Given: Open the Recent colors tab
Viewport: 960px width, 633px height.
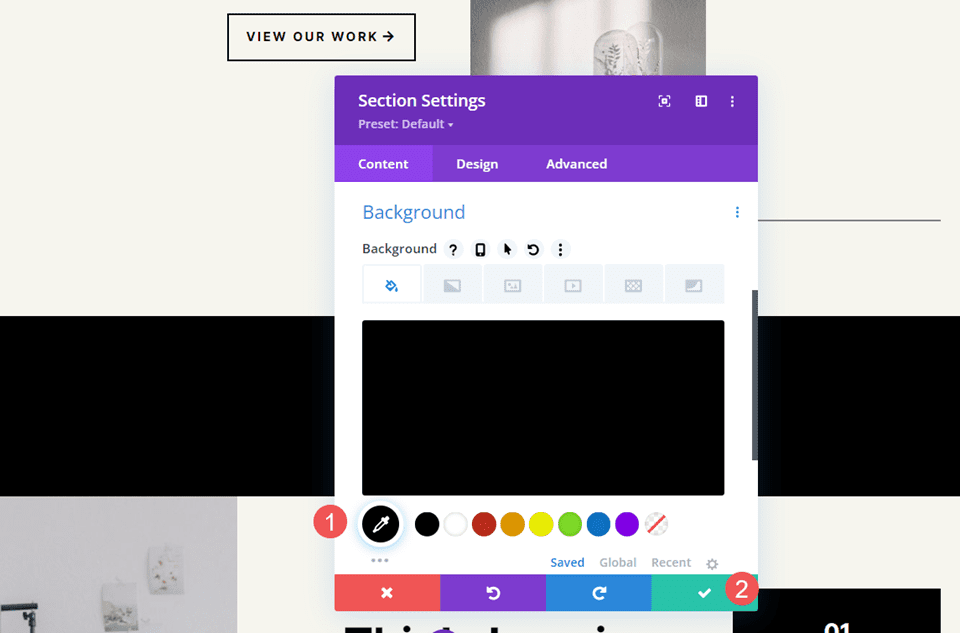Looking at the screenshot, I should tap(671, 562).
